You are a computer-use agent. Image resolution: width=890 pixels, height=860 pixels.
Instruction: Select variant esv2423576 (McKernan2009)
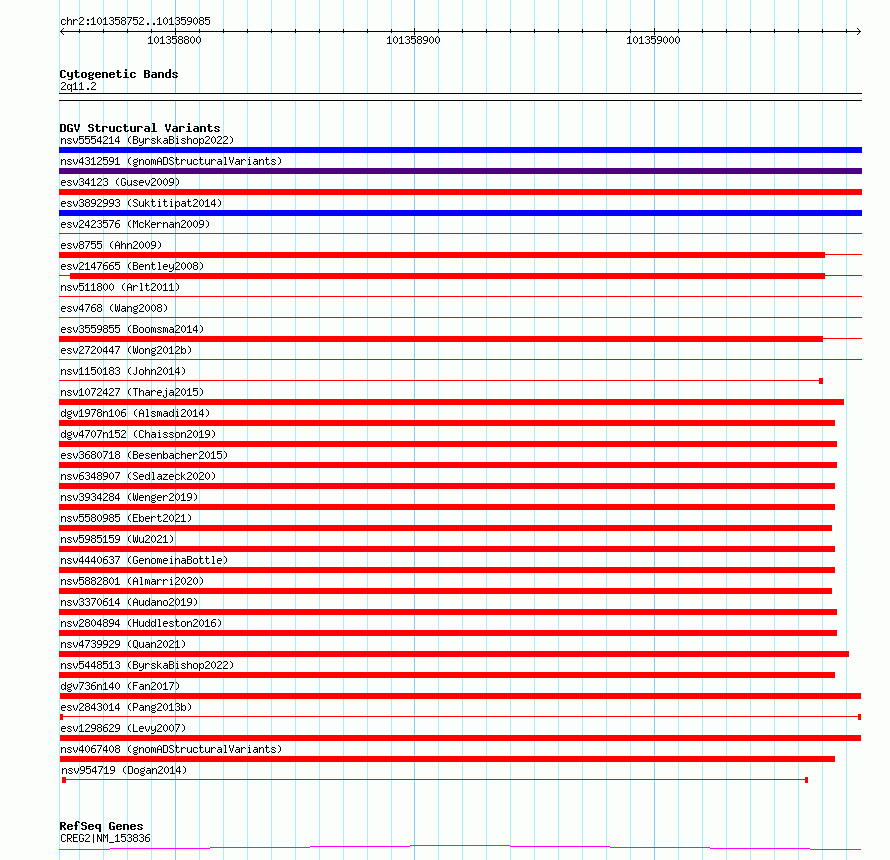pyautogui.click(x=135, y=224)
